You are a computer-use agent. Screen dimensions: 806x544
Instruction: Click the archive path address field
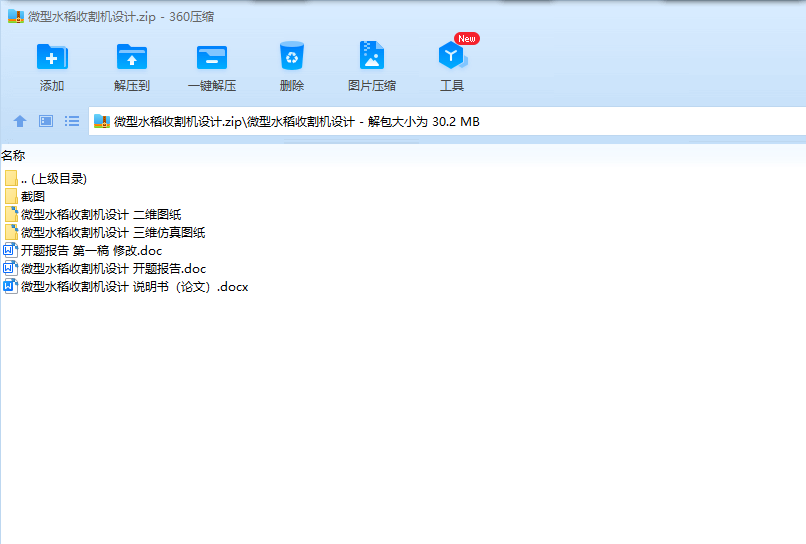click(447, 121)
